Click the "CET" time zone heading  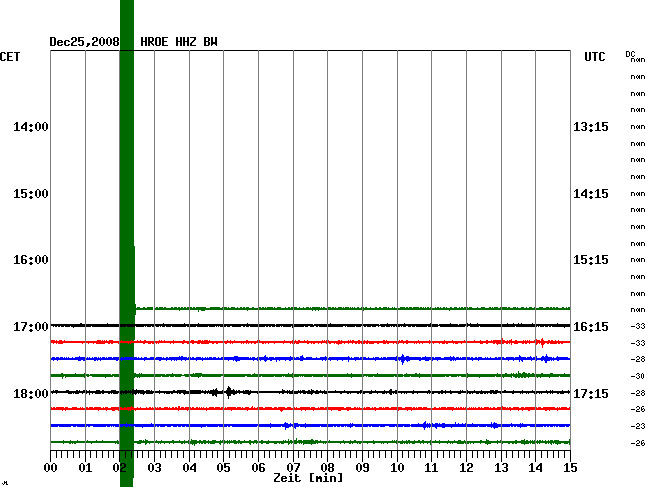coord(10,57)
